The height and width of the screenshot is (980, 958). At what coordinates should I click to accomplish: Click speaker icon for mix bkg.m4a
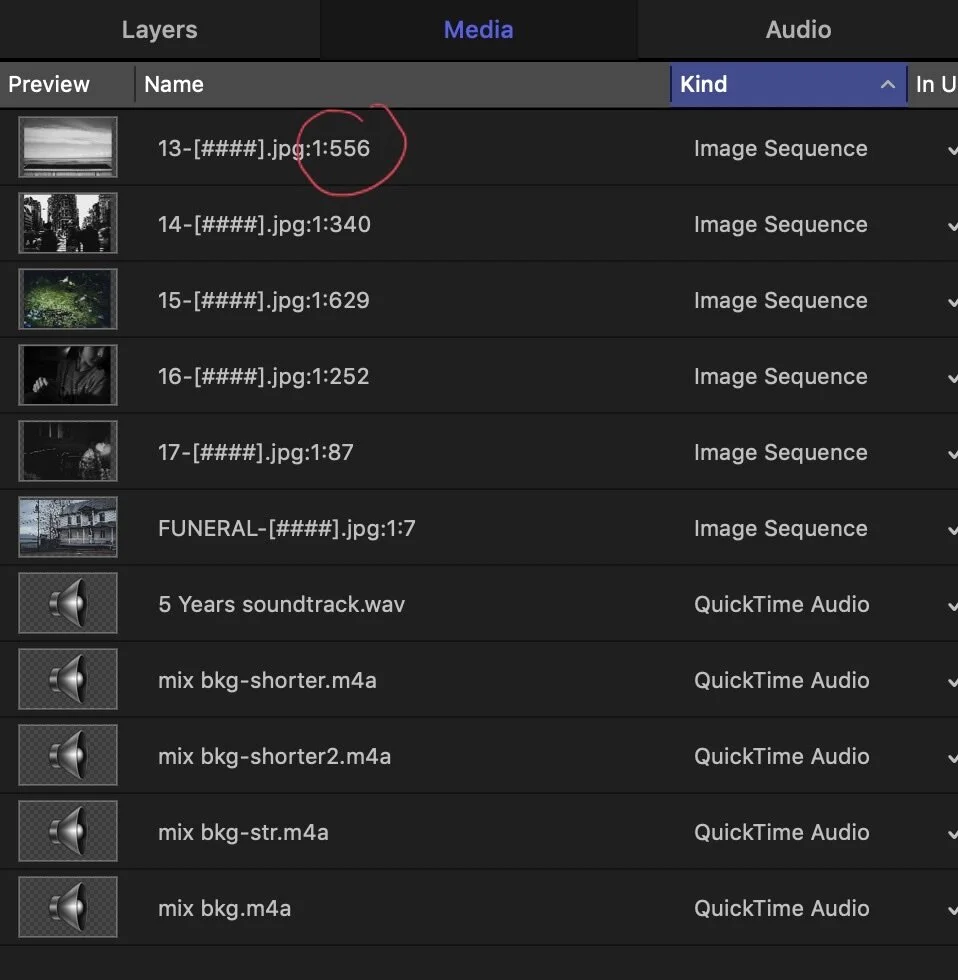pos(67,907)
